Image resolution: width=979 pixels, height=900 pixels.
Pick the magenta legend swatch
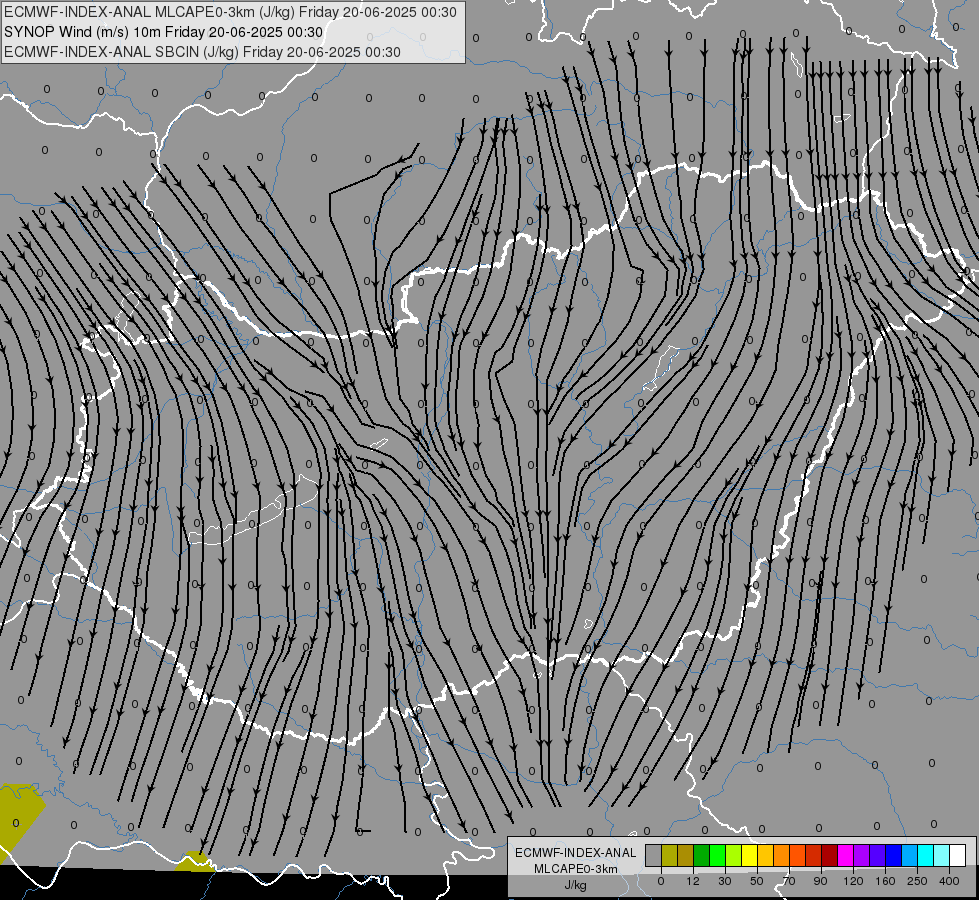point(845,855)
